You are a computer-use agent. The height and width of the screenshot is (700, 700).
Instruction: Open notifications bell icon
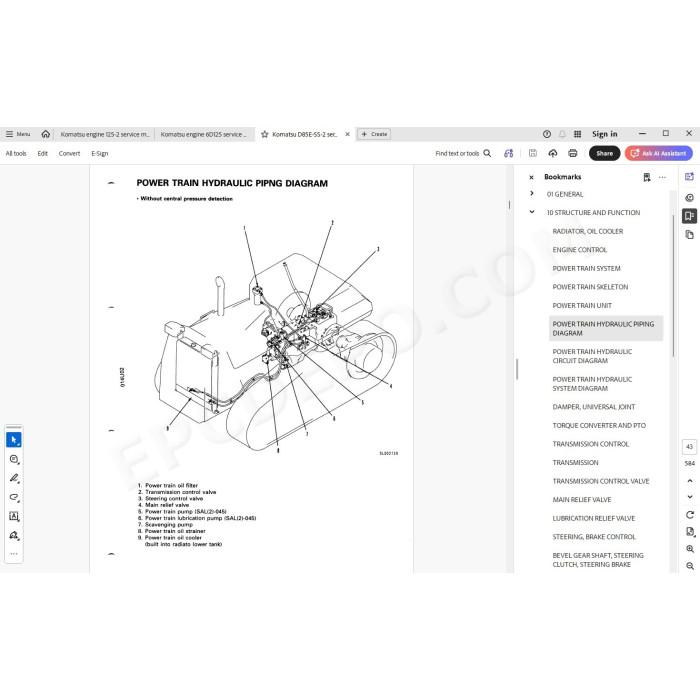(x=562, y=134)
